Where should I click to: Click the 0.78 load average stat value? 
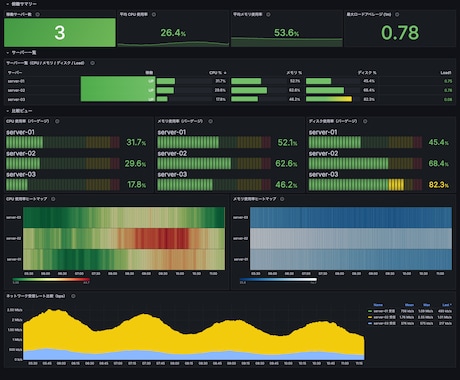[x=400, y=33]
